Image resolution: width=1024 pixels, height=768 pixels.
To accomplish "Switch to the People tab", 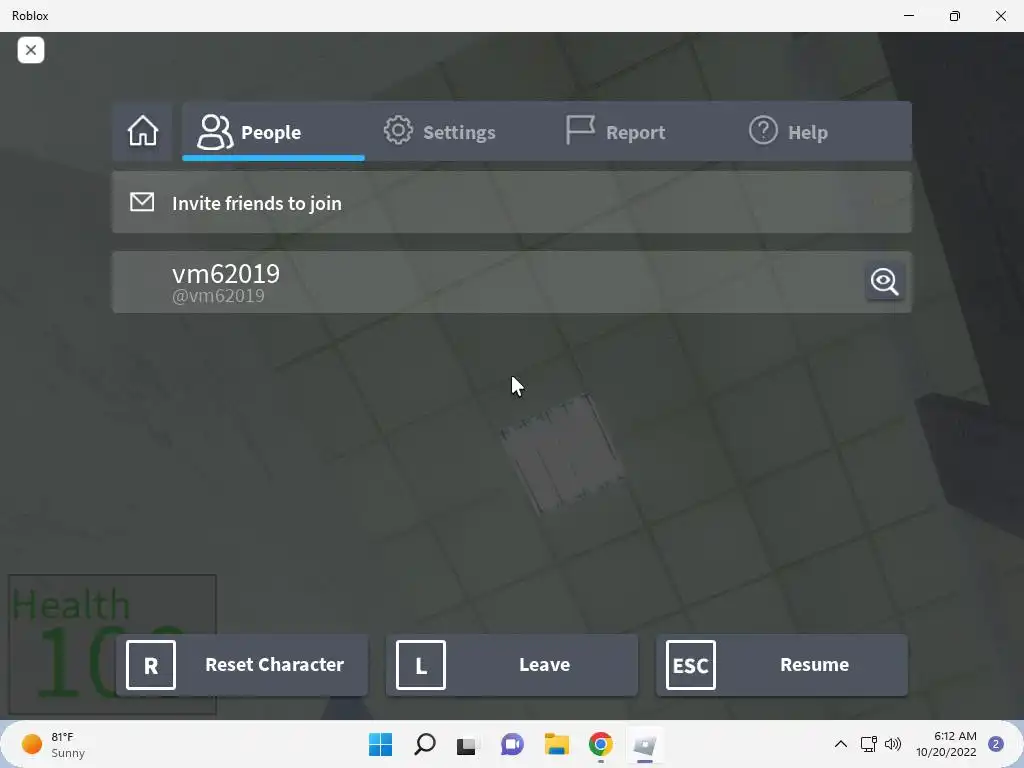I will click(273, 131).
